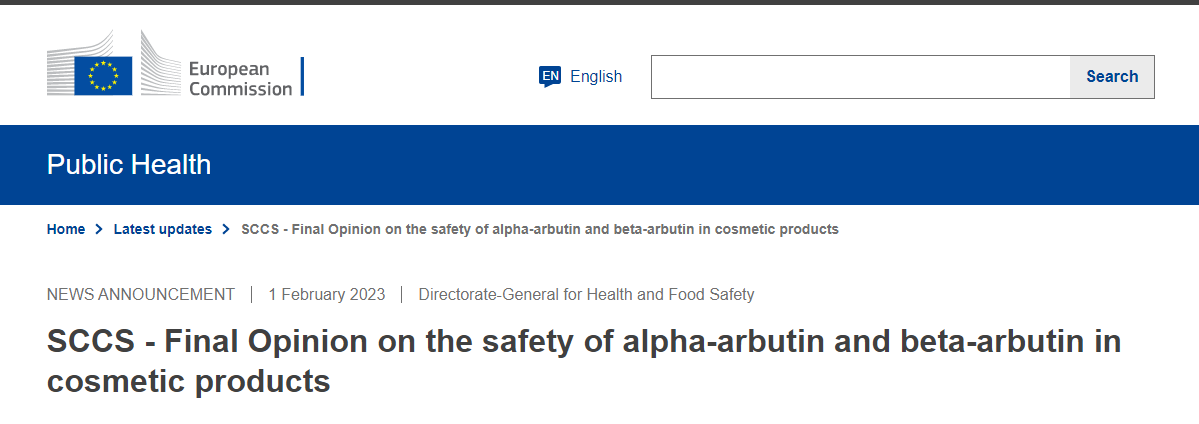
Task: Go to the Home breadcrumb link
Action: 66,229
